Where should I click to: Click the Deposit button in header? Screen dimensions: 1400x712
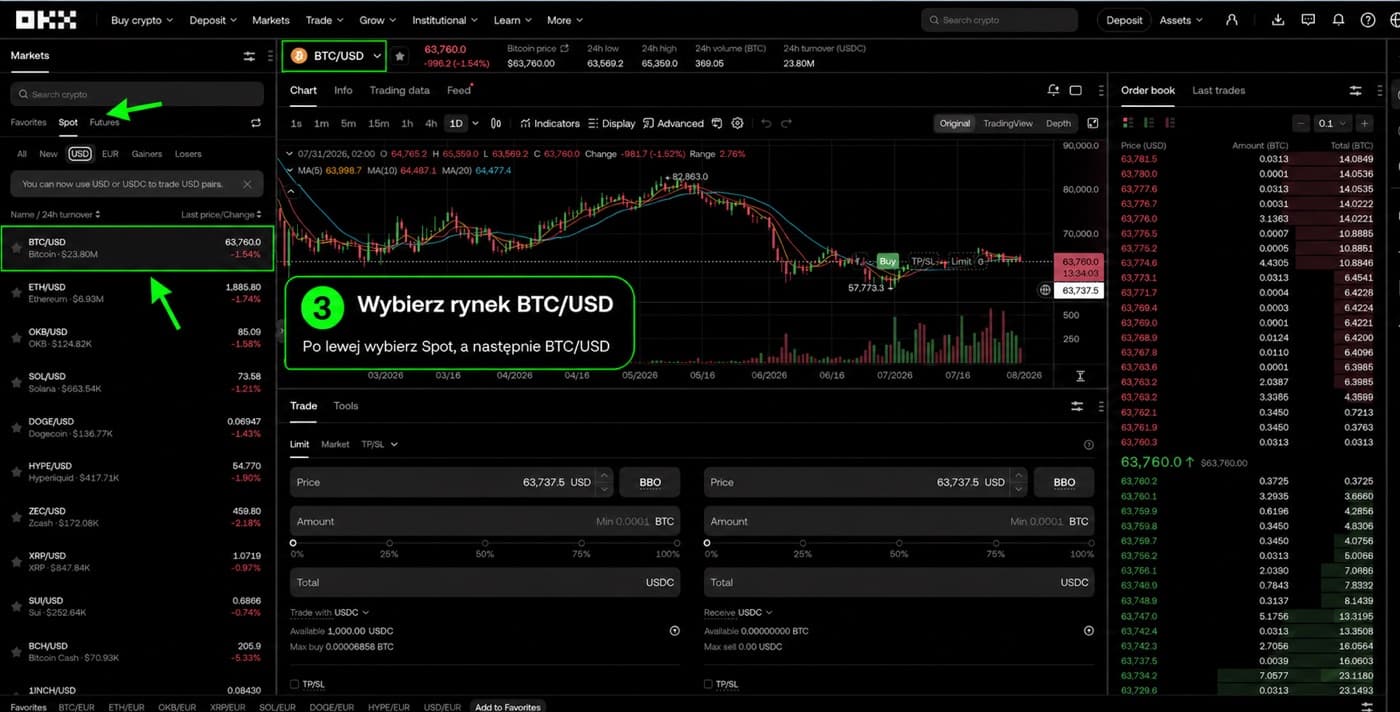point(1124,20)
